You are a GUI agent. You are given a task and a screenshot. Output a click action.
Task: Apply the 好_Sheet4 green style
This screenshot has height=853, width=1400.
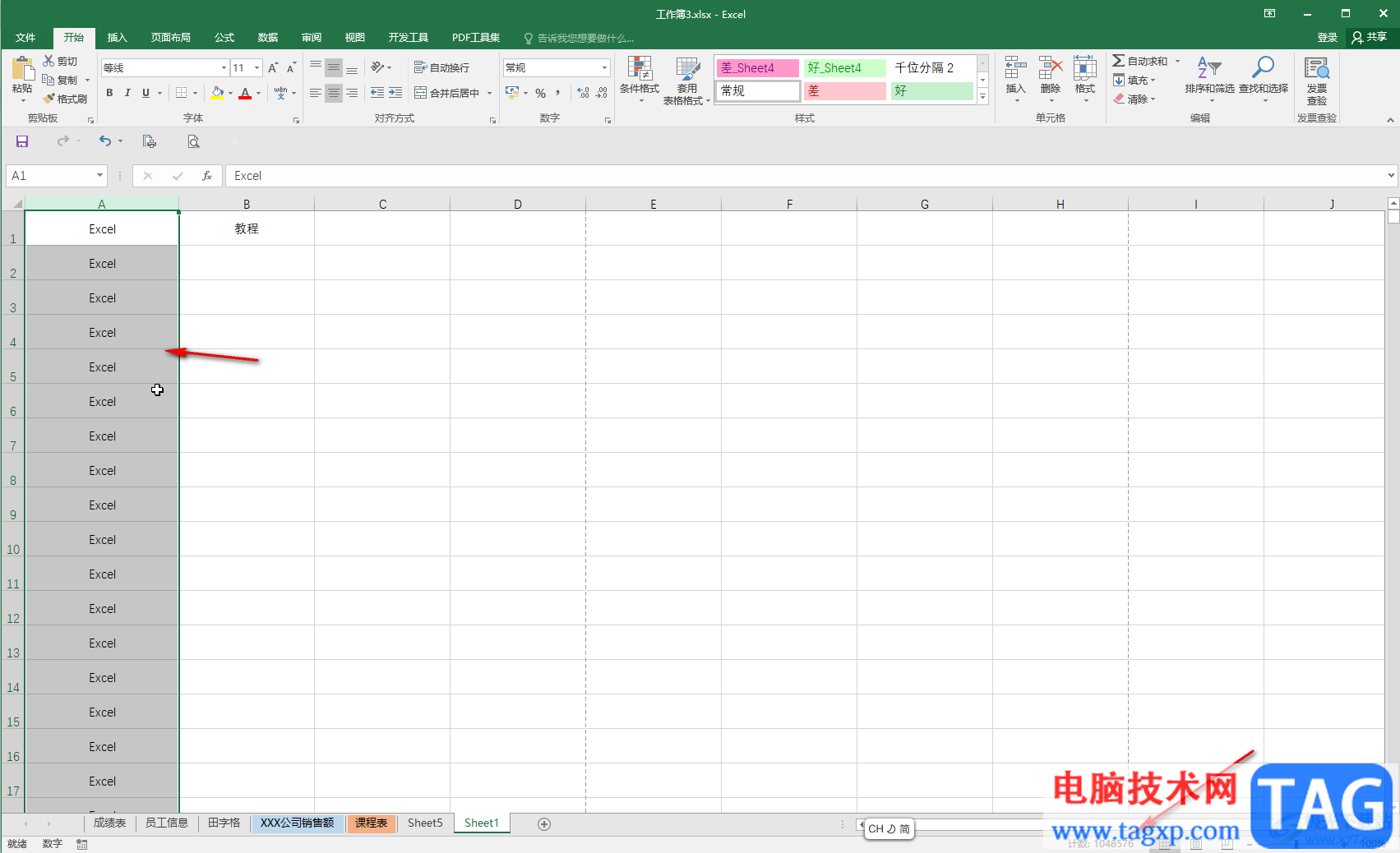click(845, 68)
